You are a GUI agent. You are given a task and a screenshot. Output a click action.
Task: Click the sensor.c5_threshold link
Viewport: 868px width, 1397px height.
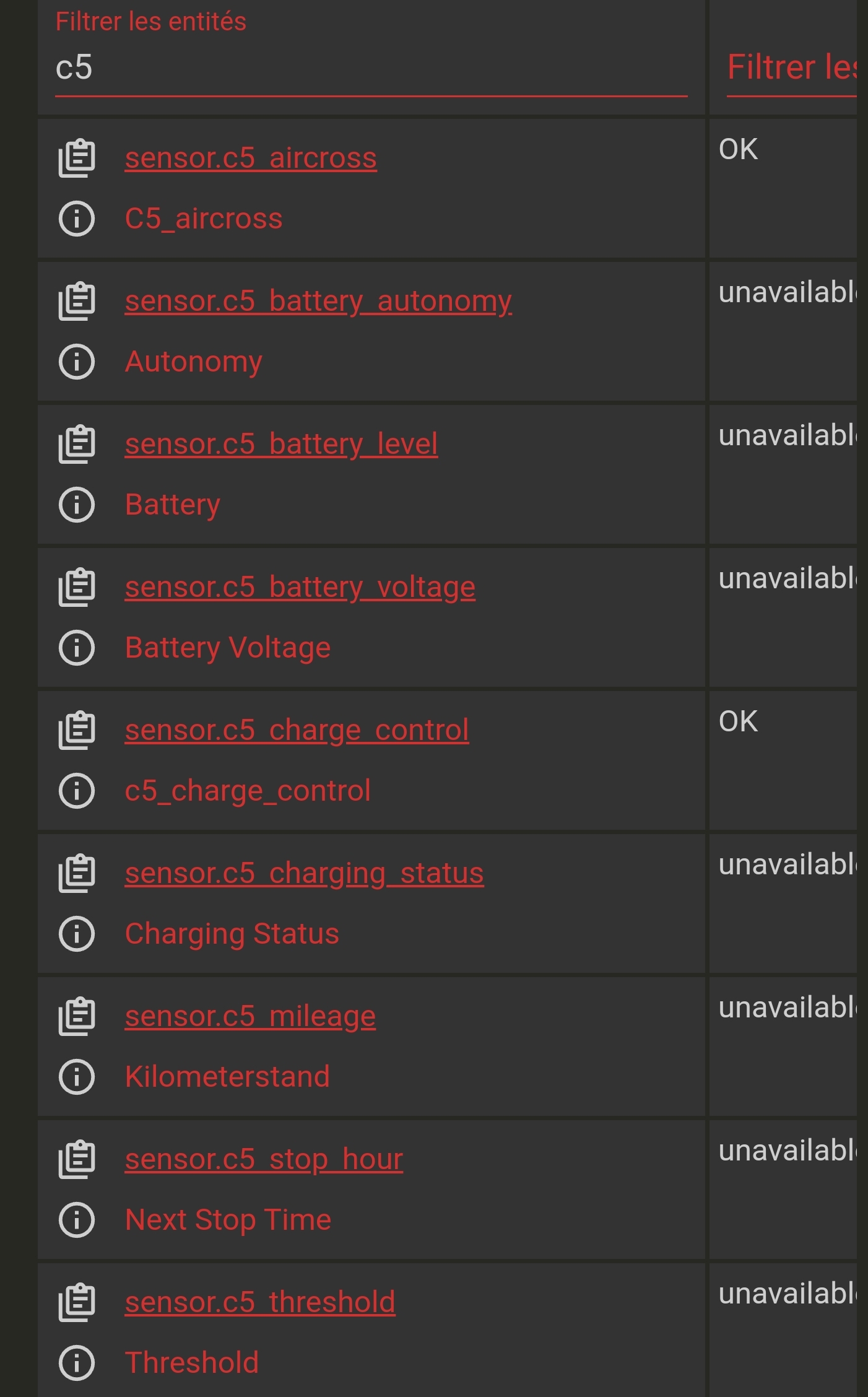click(x=260, y=1302)
